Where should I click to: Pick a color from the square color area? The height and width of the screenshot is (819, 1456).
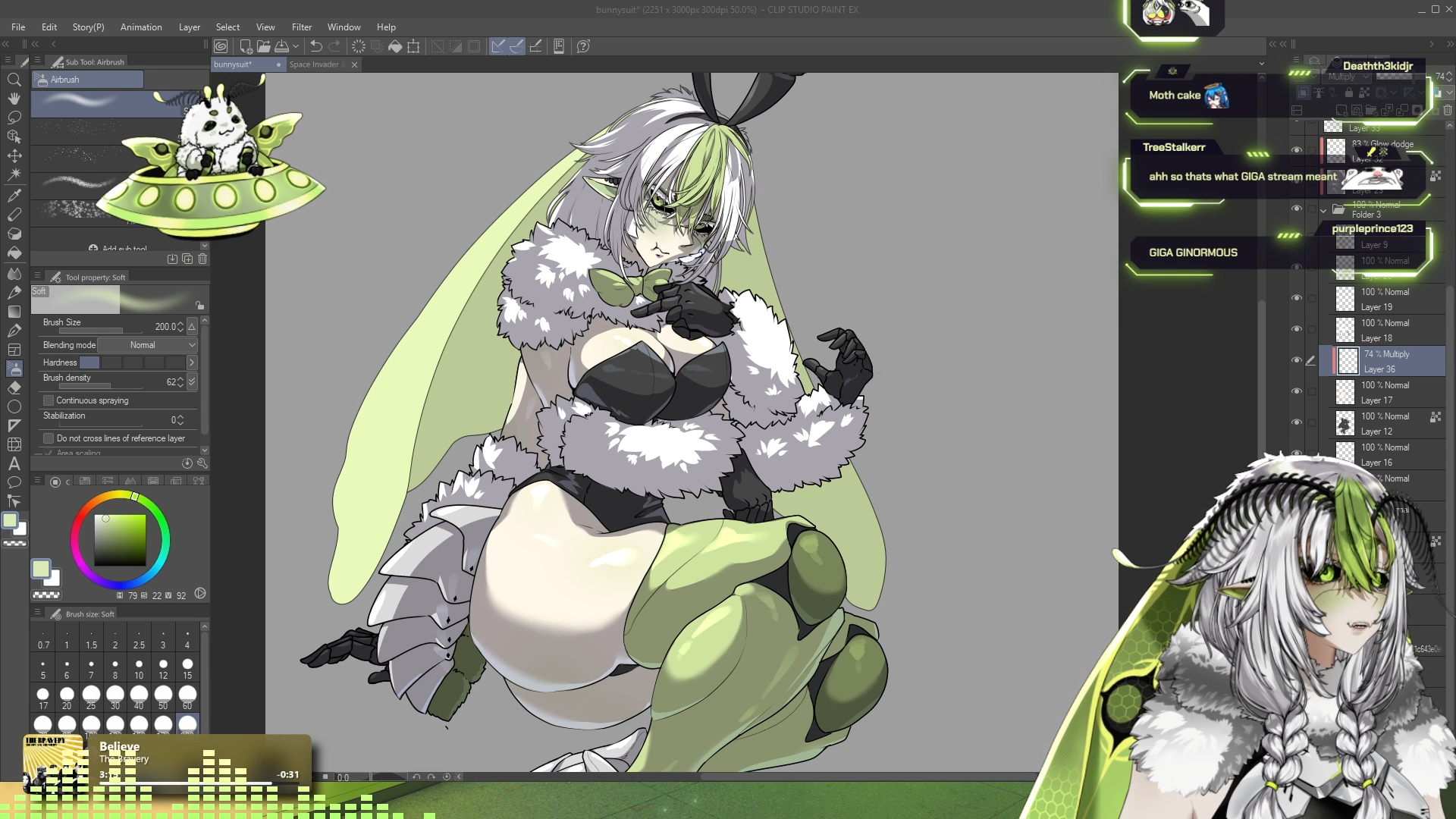(x=120, y=540)
